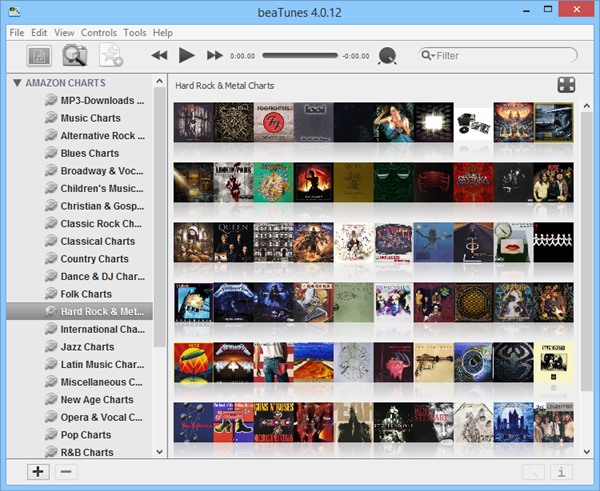Viewport: 600px width, 491px height.
Task: Collapse the AMAZON CHARTS section
Action: (18, 83)
